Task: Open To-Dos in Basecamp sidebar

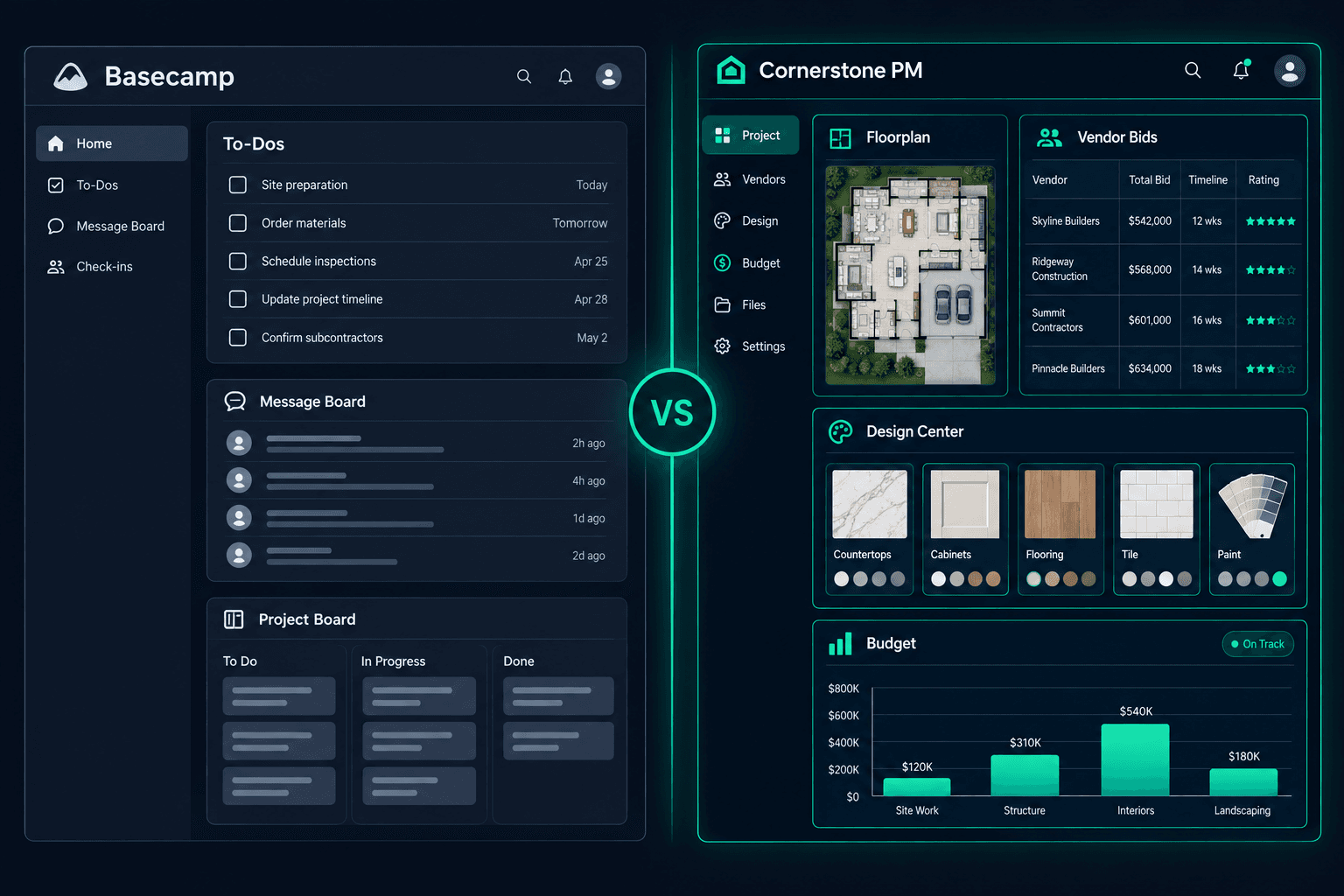Action: [112, 185]
